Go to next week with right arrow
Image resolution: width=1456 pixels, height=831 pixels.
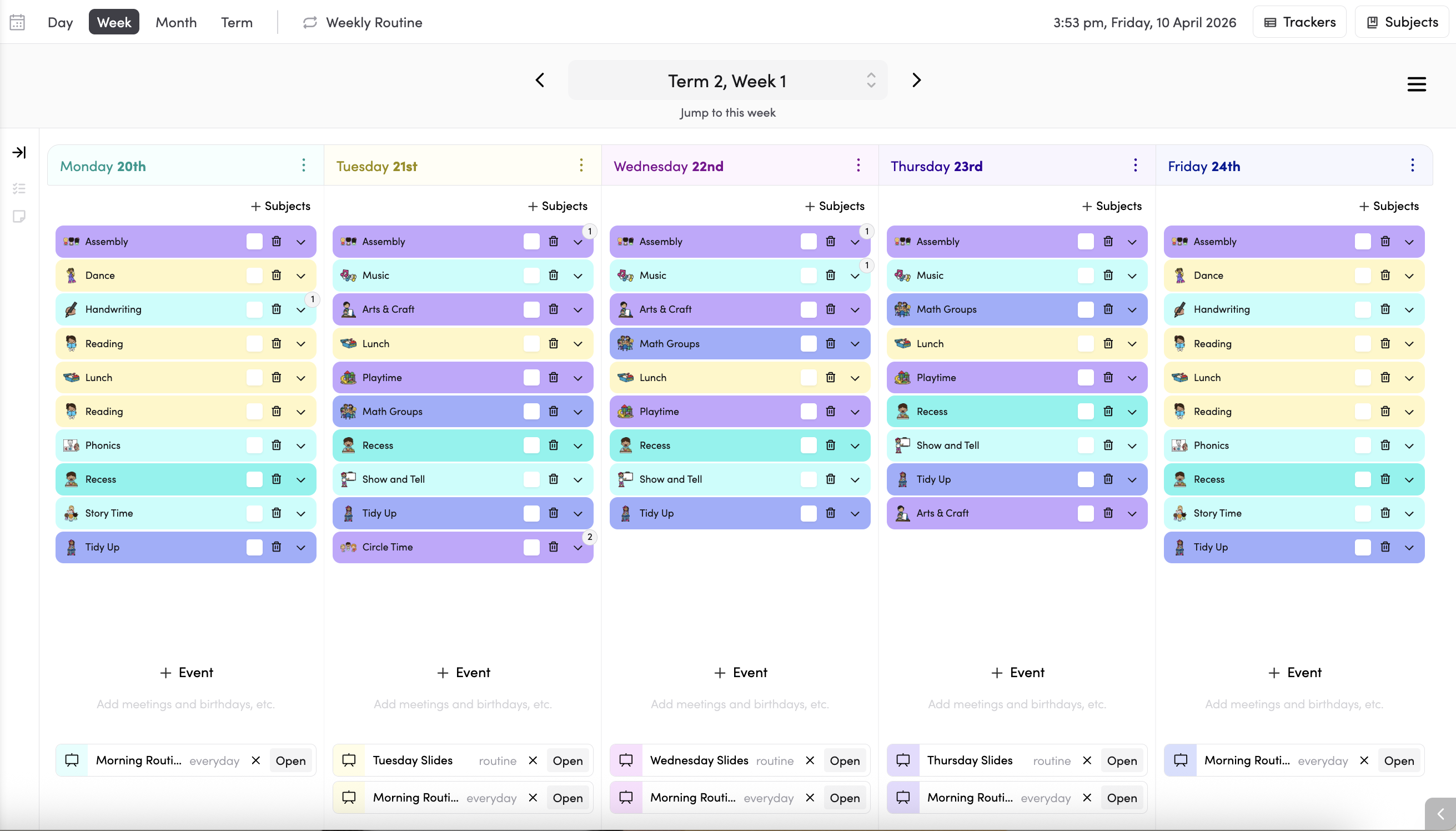pyautogui.click(x=916, y=81)
